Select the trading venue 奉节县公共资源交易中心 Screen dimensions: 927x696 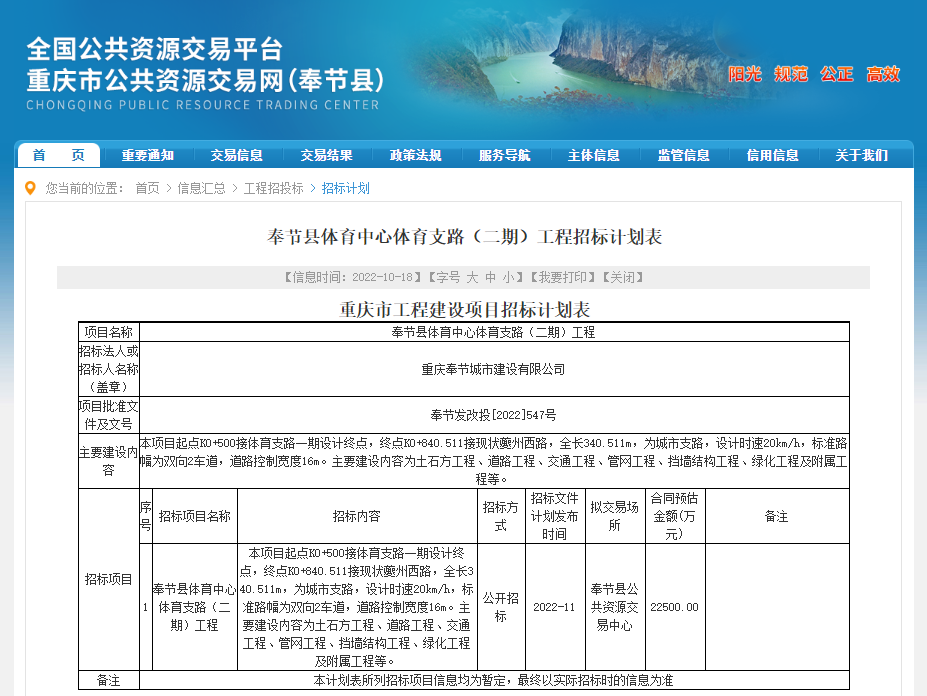[615, 607]
